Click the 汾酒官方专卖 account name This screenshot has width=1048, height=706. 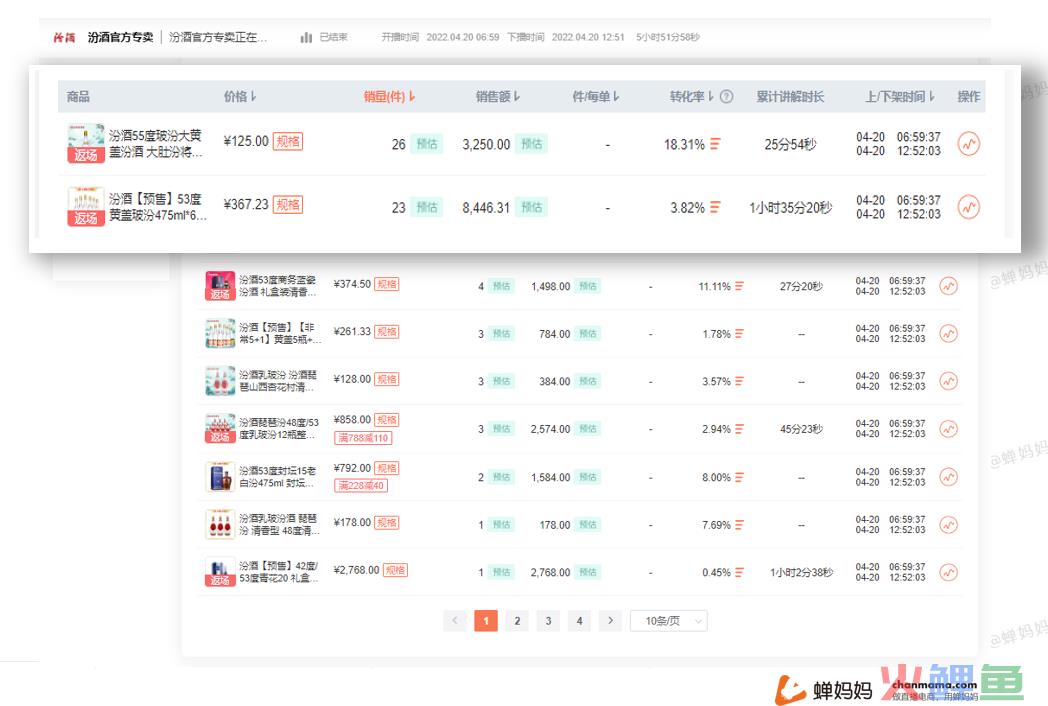coord(120,37)
